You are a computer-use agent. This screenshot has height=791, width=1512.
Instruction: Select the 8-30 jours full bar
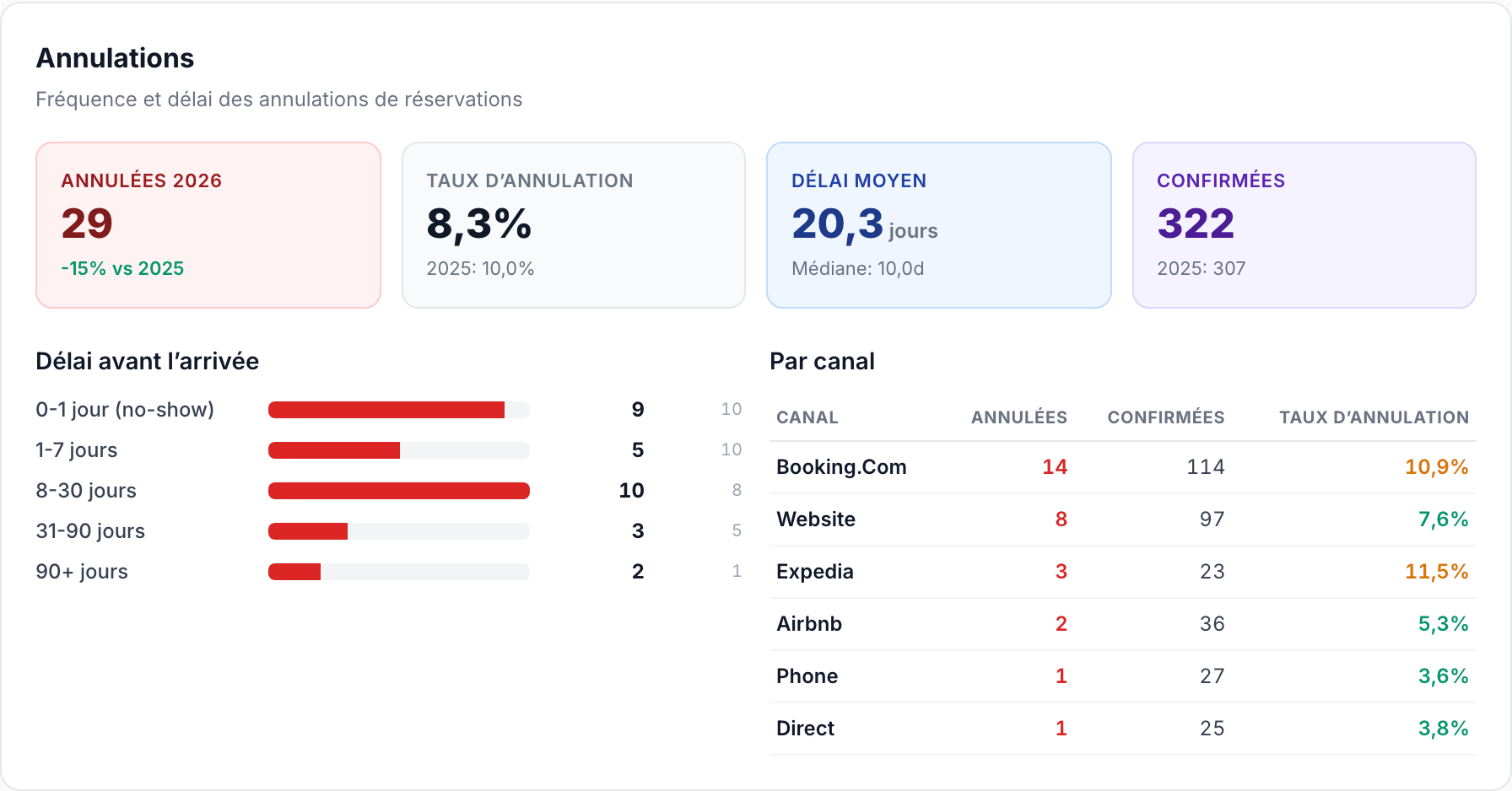click(x=399, y=491)
